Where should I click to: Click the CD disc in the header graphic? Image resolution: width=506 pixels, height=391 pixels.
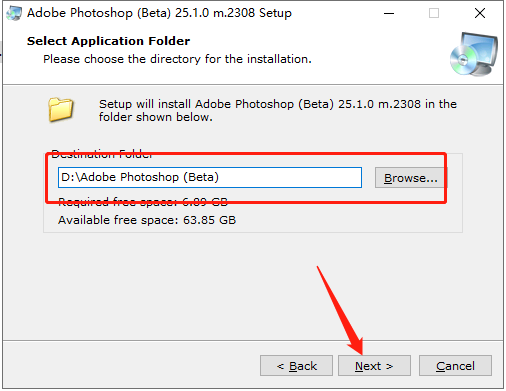pyautogui.click(x=463, y=60)
